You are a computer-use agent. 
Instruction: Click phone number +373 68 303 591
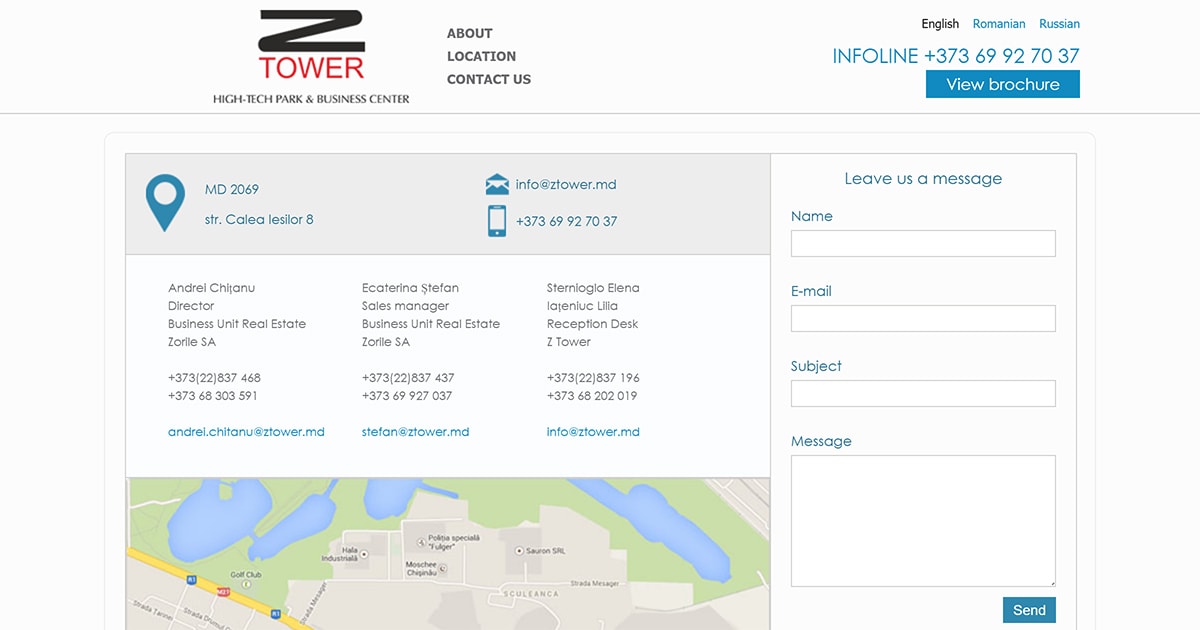click(213, 396)
